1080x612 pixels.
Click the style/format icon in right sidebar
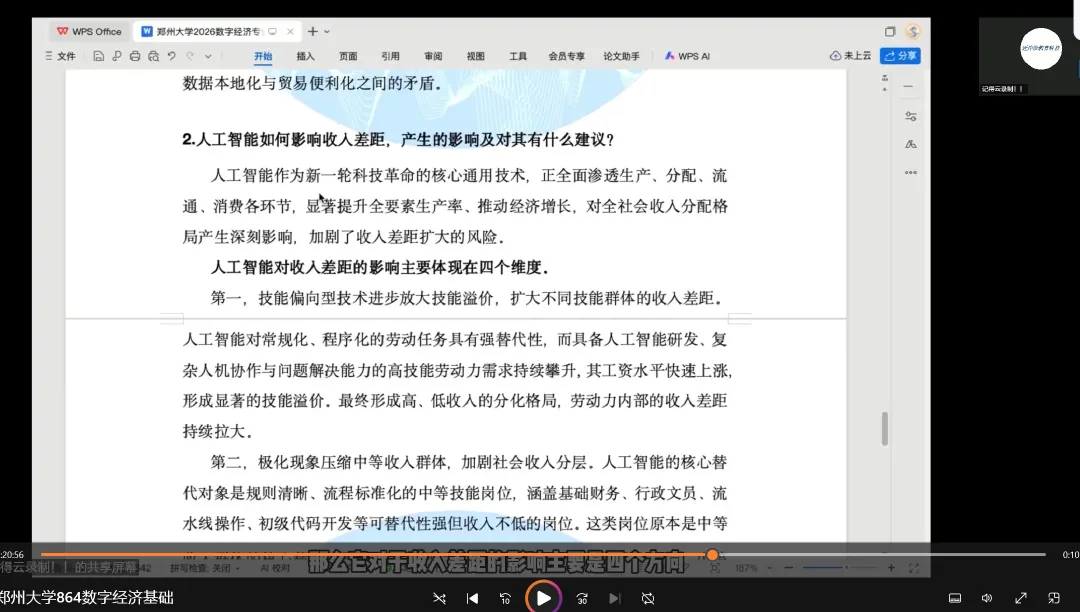[x=911, y=145]
